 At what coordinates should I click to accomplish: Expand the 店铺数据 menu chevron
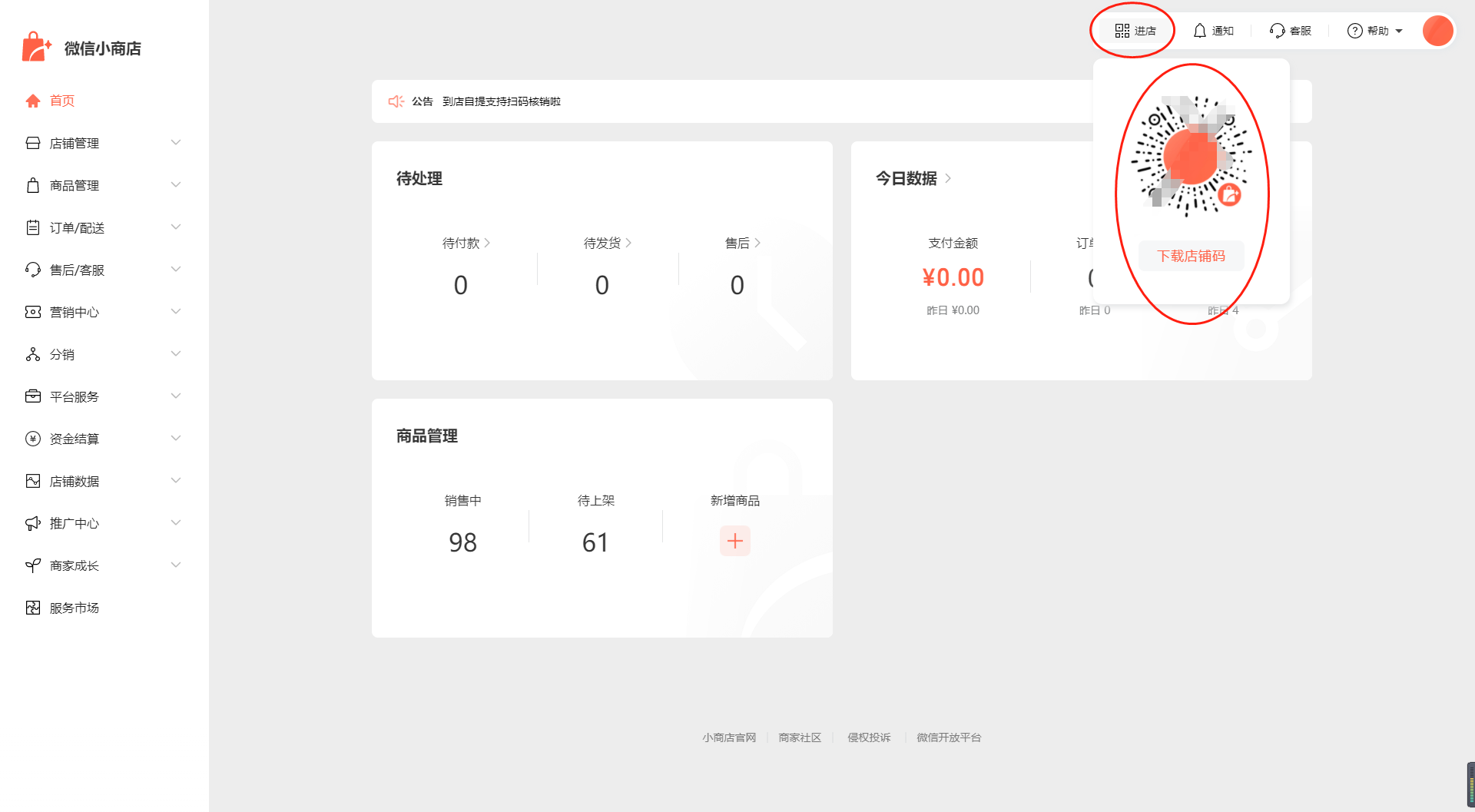[x=176, y=481]
